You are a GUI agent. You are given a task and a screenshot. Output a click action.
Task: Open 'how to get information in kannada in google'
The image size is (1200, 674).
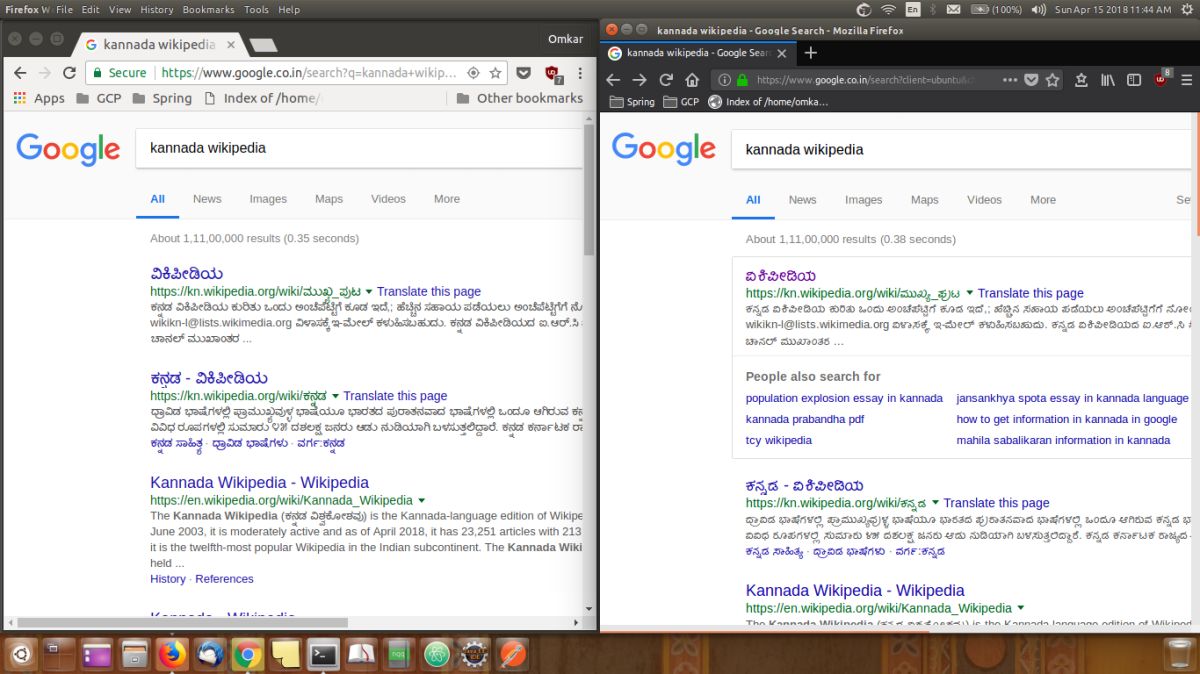(x=1067, y=419)
